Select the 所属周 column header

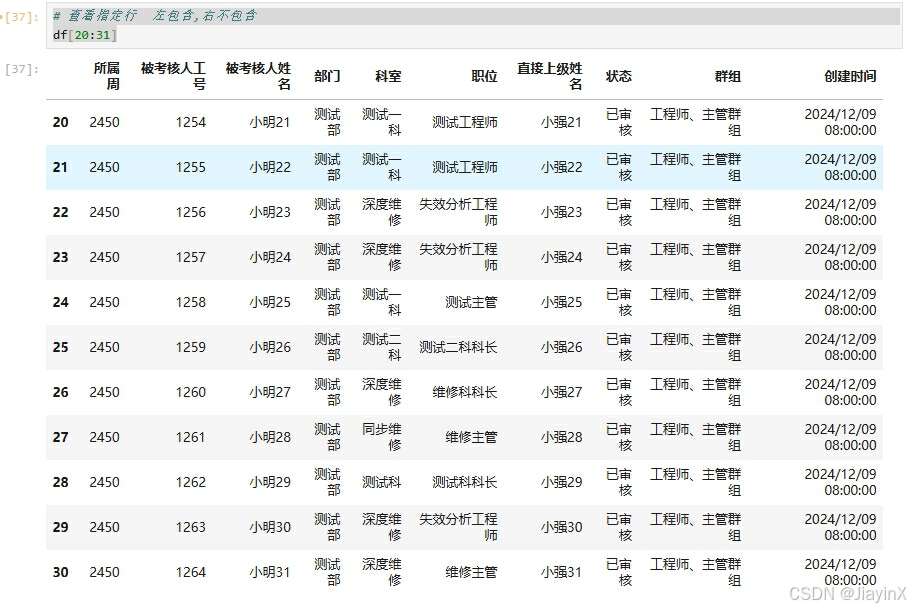pos(108,75)
